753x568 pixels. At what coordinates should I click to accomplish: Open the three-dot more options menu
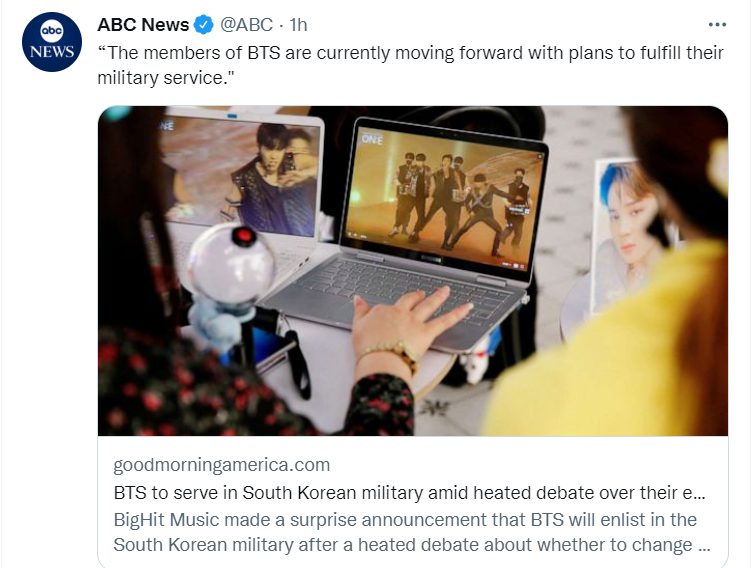coord(717,24)
